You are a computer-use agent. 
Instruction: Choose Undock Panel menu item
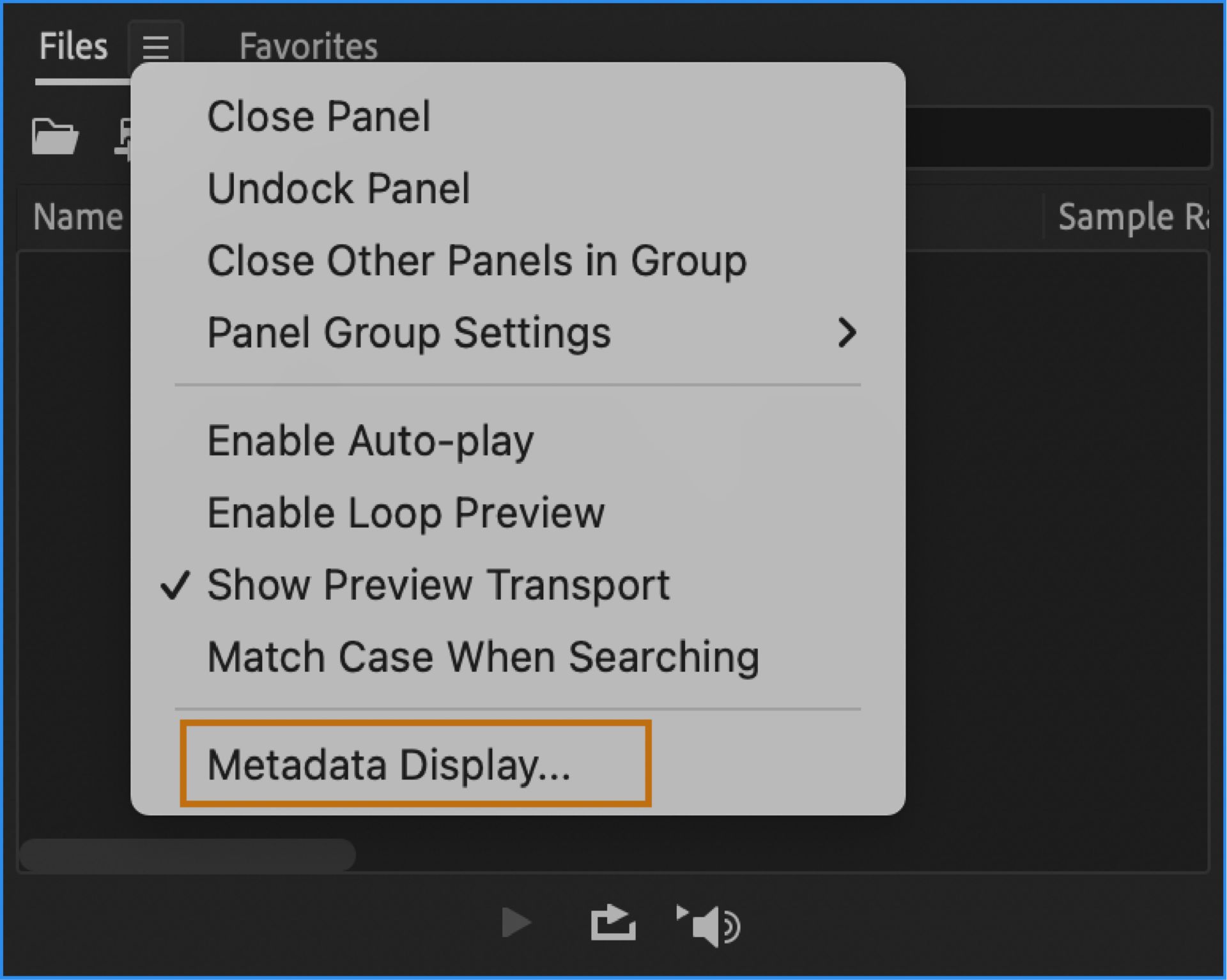click(x=339, y=189)
